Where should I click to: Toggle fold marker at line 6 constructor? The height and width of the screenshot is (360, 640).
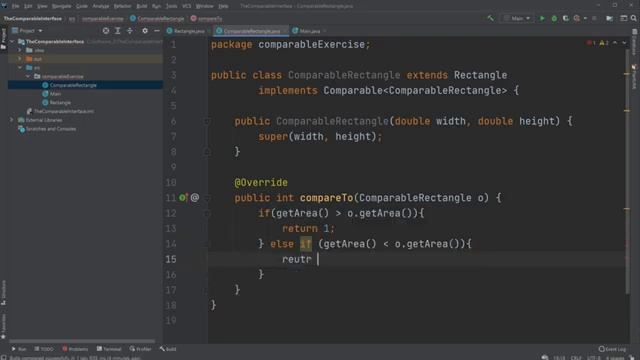point(207,121)
